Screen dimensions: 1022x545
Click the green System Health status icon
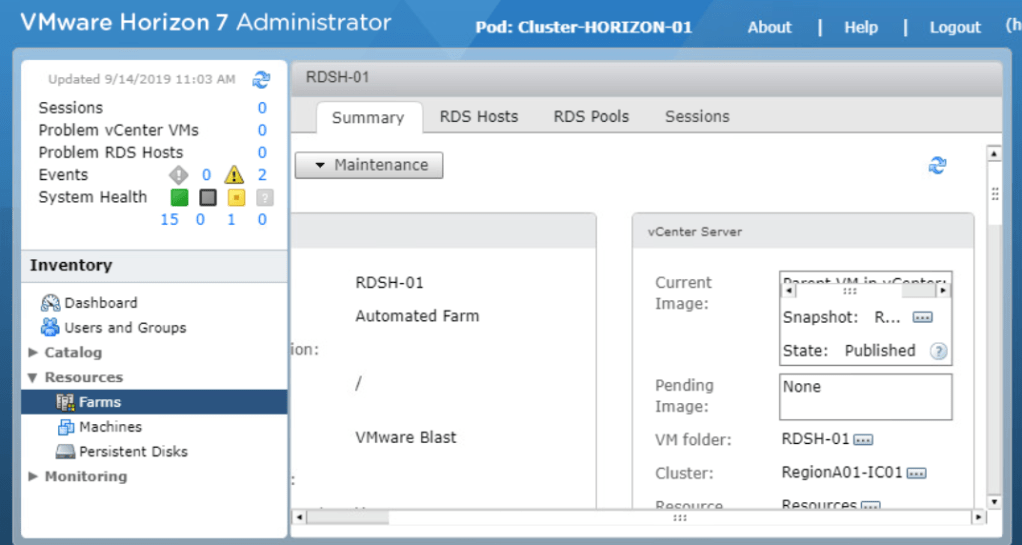click(x=179, y=198)
